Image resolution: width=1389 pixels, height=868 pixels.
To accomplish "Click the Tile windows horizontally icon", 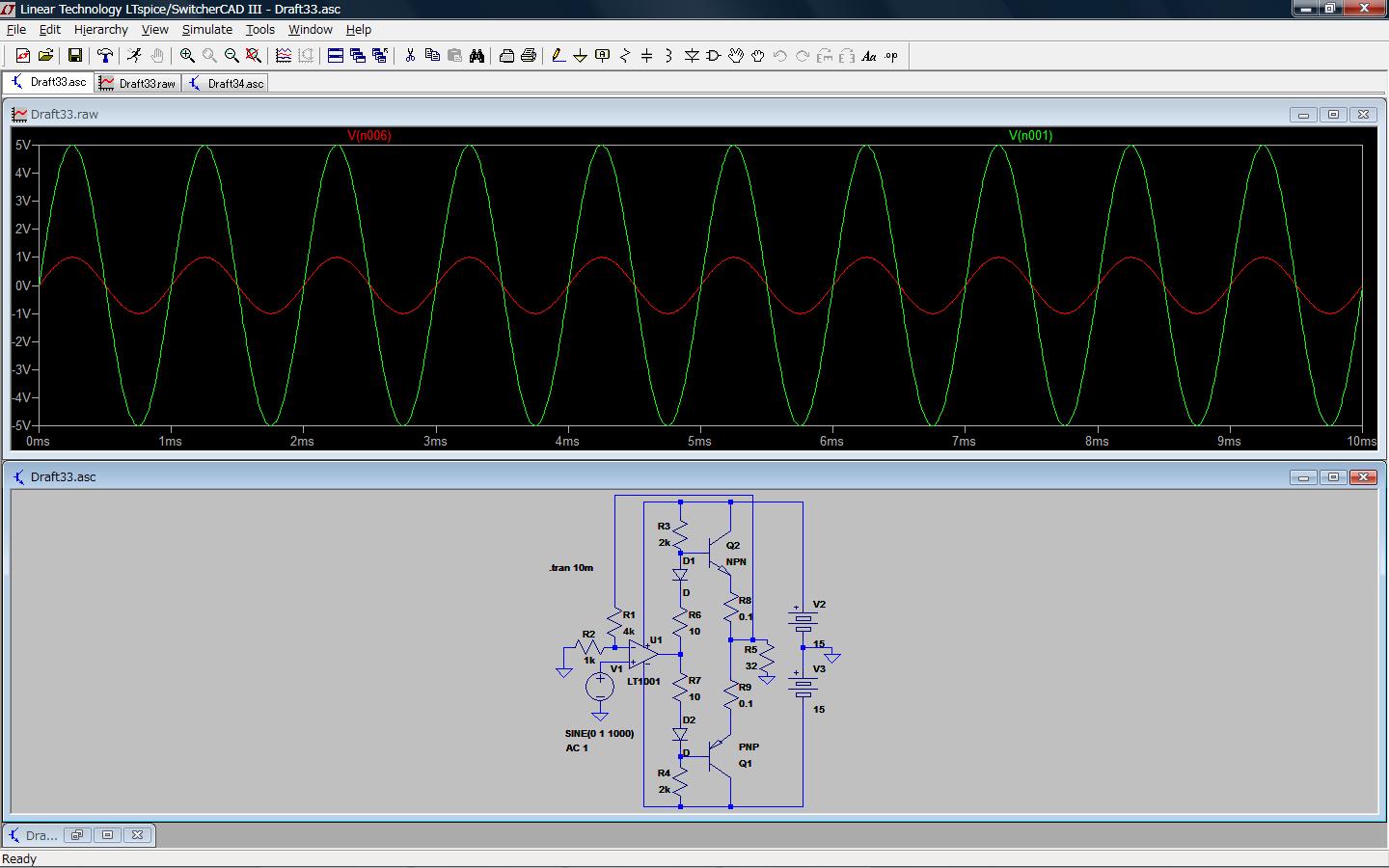I will point(336,56).
